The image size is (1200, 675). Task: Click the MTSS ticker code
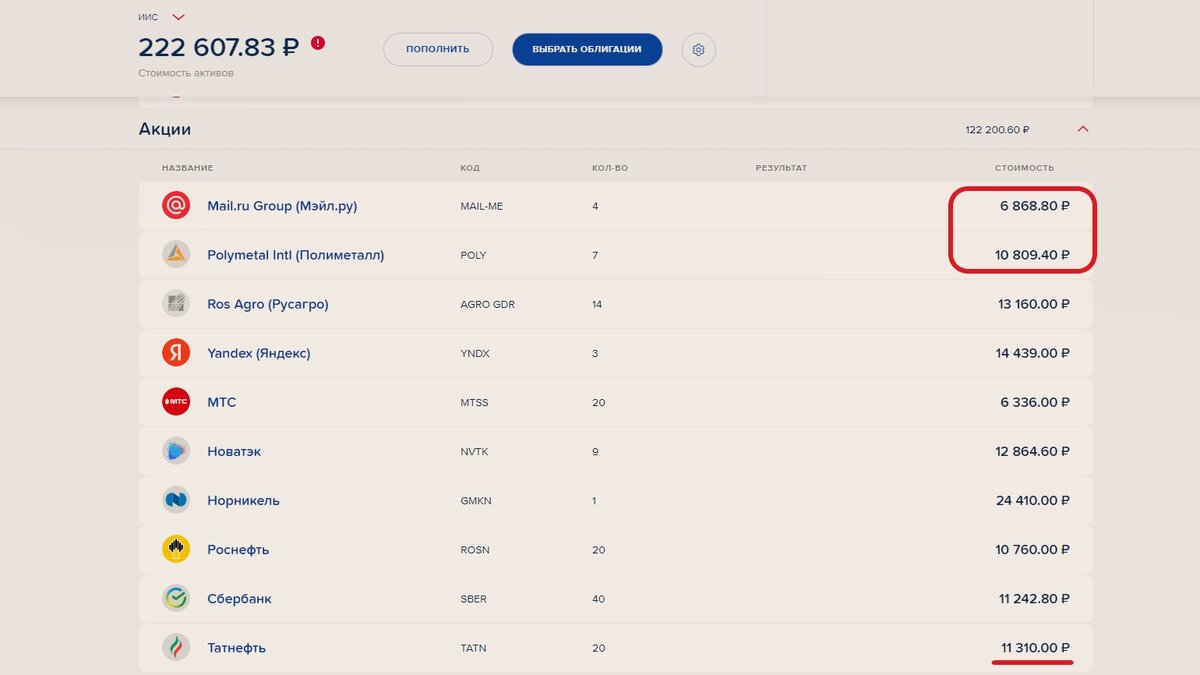coord(474,402)
